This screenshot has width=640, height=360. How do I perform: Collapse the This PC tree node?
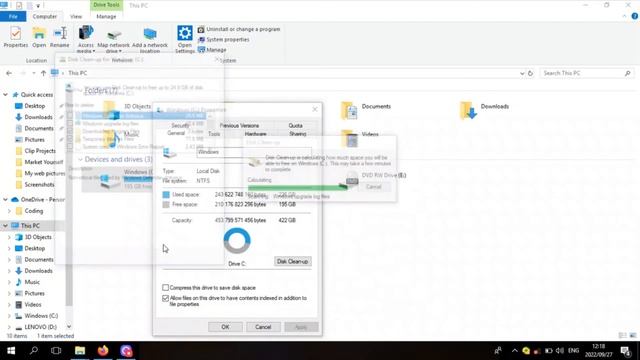[x=5, y=226]
